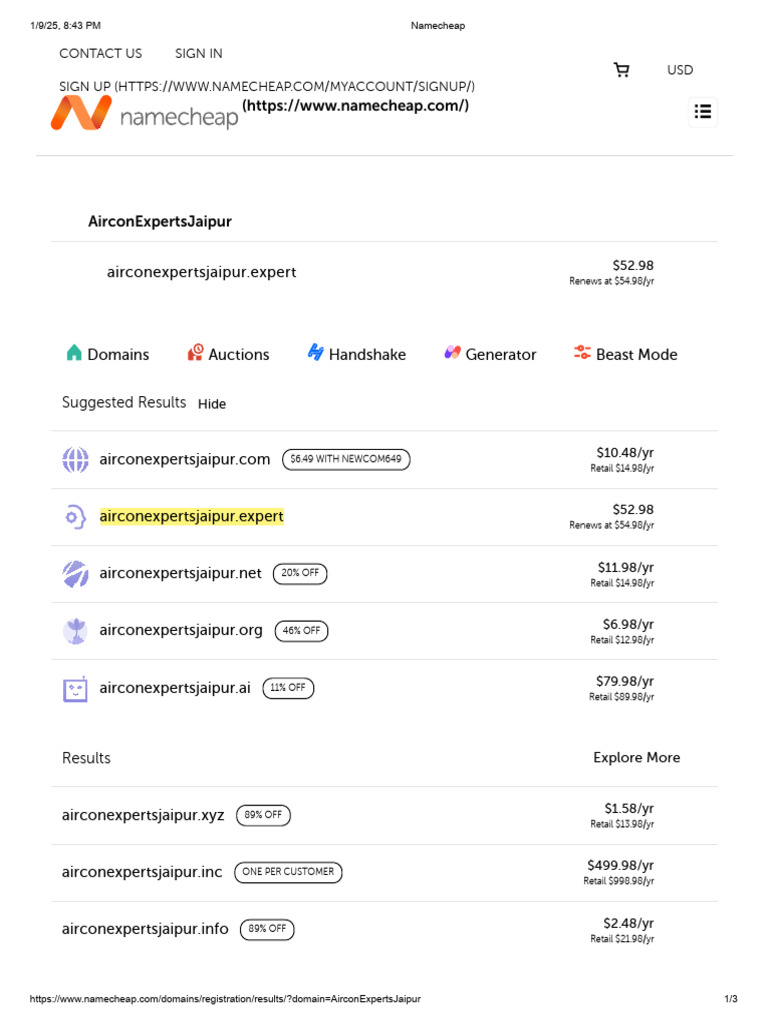Viewport: 768px width, 1024px height.
Task: Expand Explore More results
Action: coord(636,758)
